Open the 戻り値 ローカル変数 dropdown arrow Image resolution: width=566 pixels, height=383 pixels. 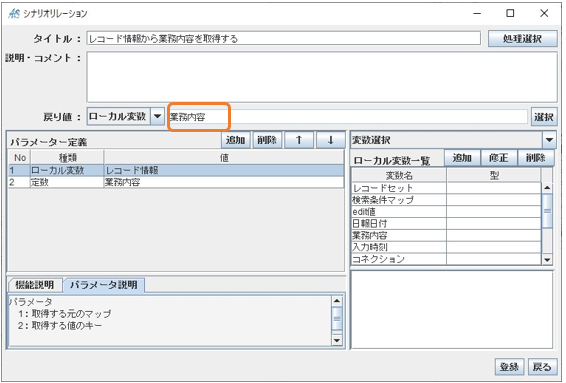(x=157, y=117)
